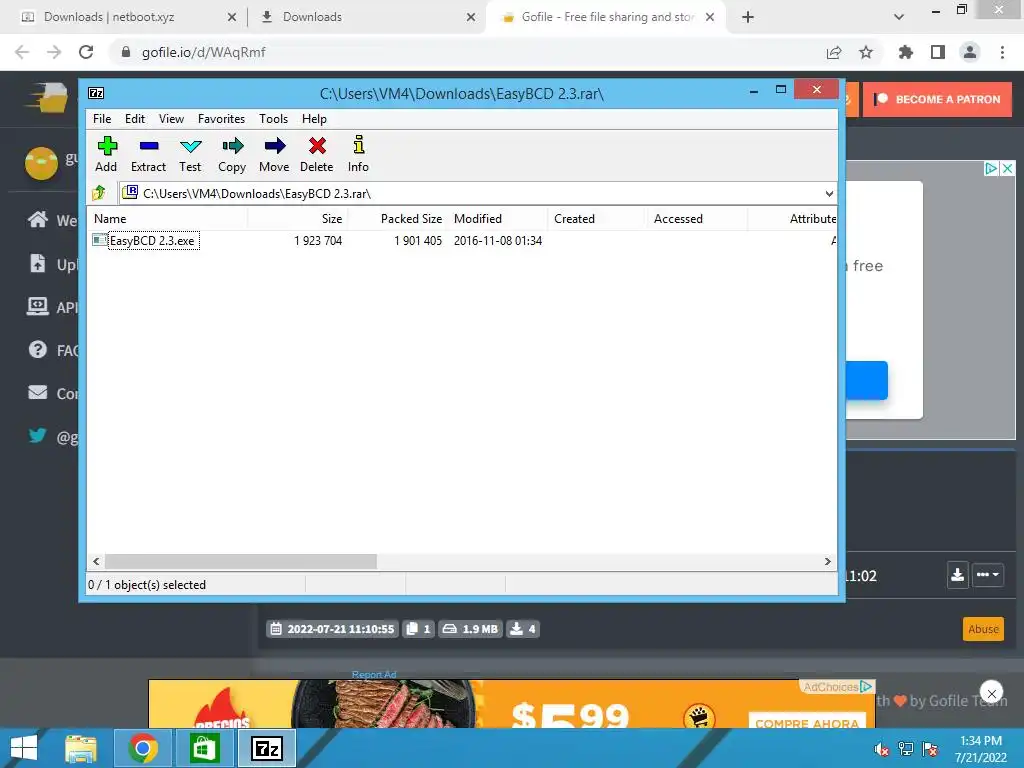Click the muted volume tray icon
Screen dimensions: 1024x768
882,749
